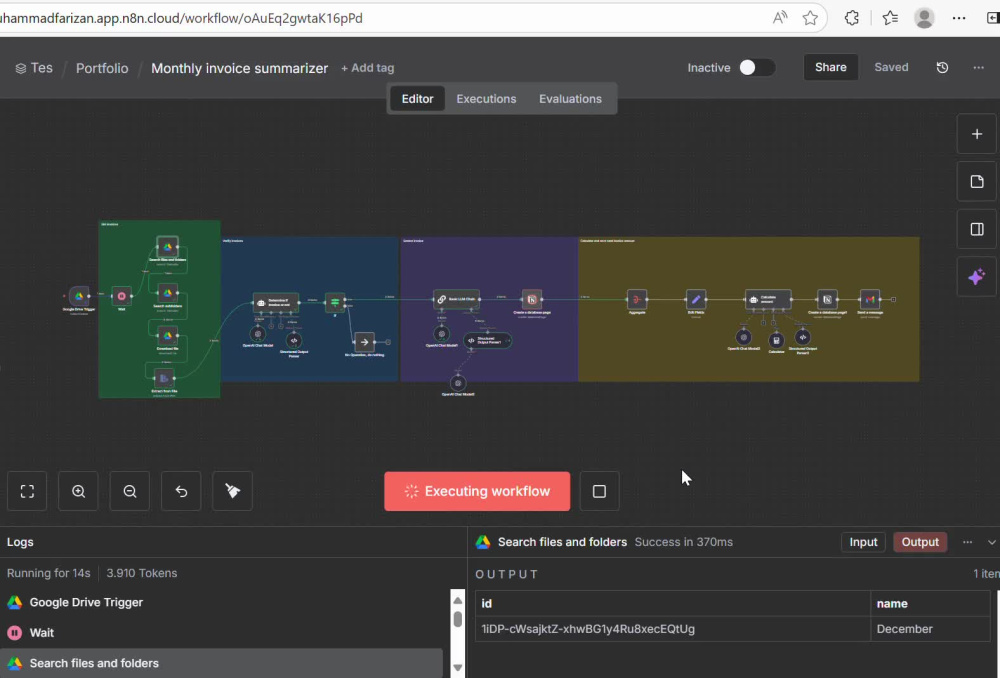This screenshot has height=678, width=1000.
Task: Open the Download file Drive node
Action: tap(167, 335)
